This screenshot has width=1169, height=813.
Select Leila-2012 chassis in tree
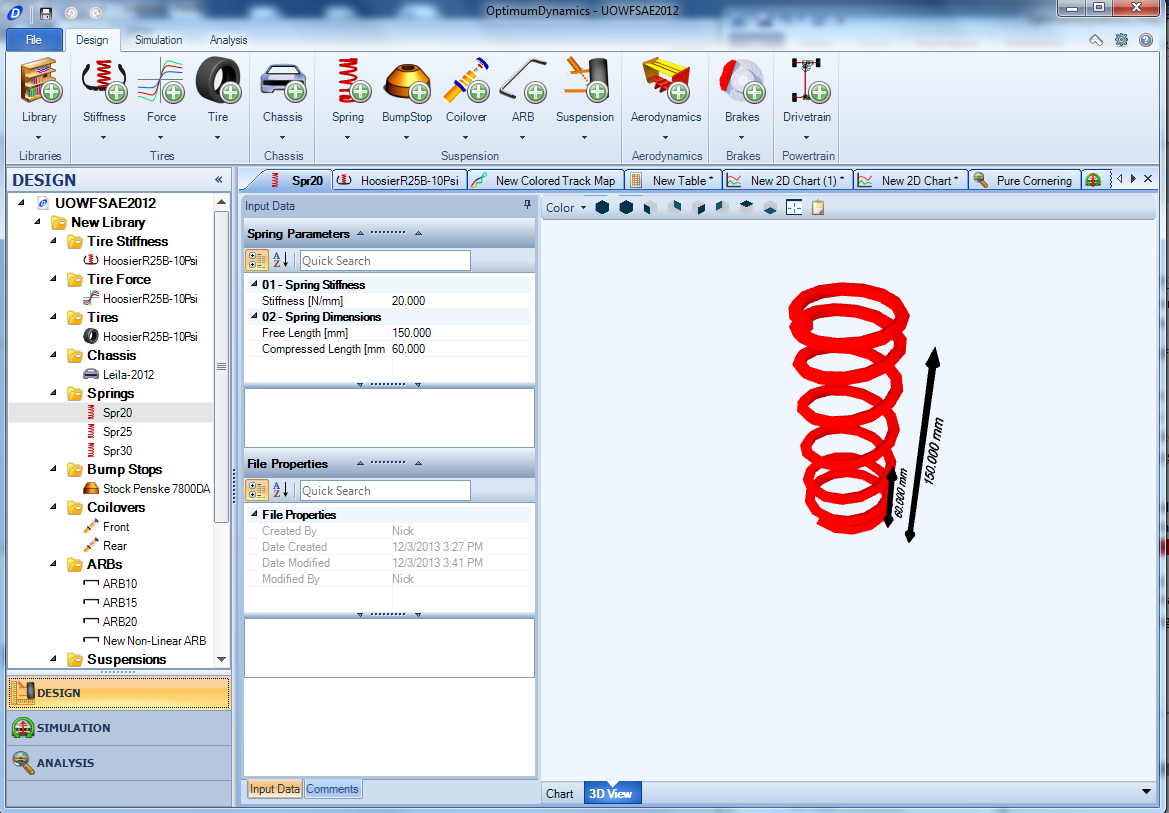[x=128, y=374]
